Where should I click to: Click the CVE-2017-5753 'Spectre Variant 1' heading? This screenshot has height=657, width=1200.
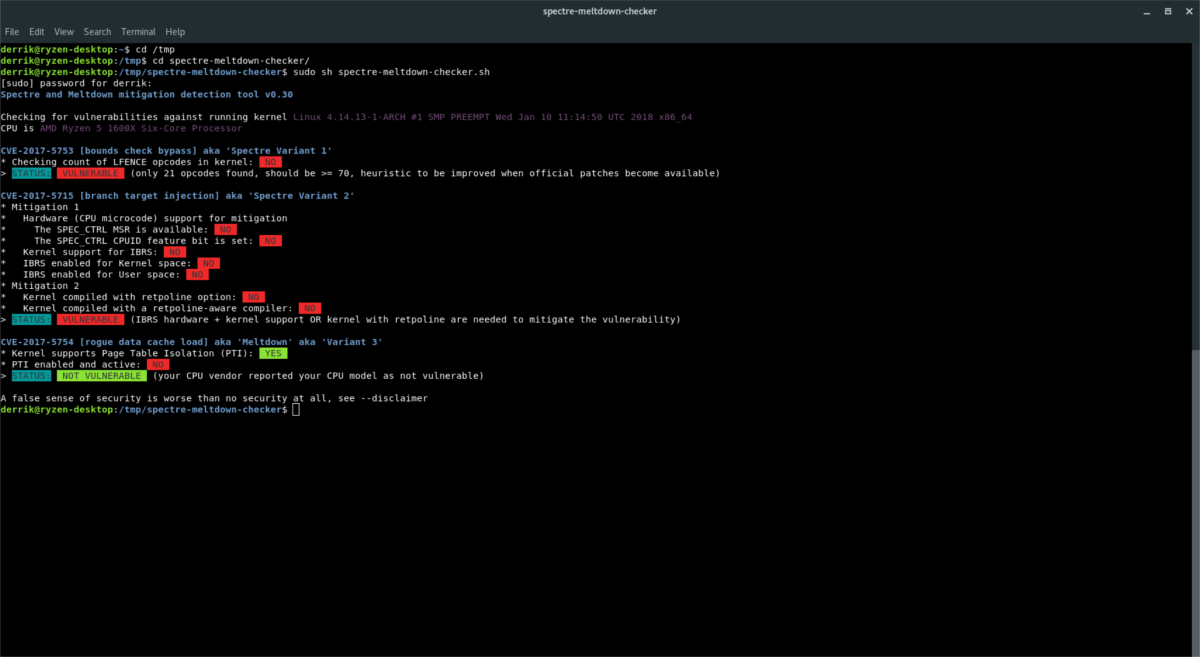tap(166, 150)
